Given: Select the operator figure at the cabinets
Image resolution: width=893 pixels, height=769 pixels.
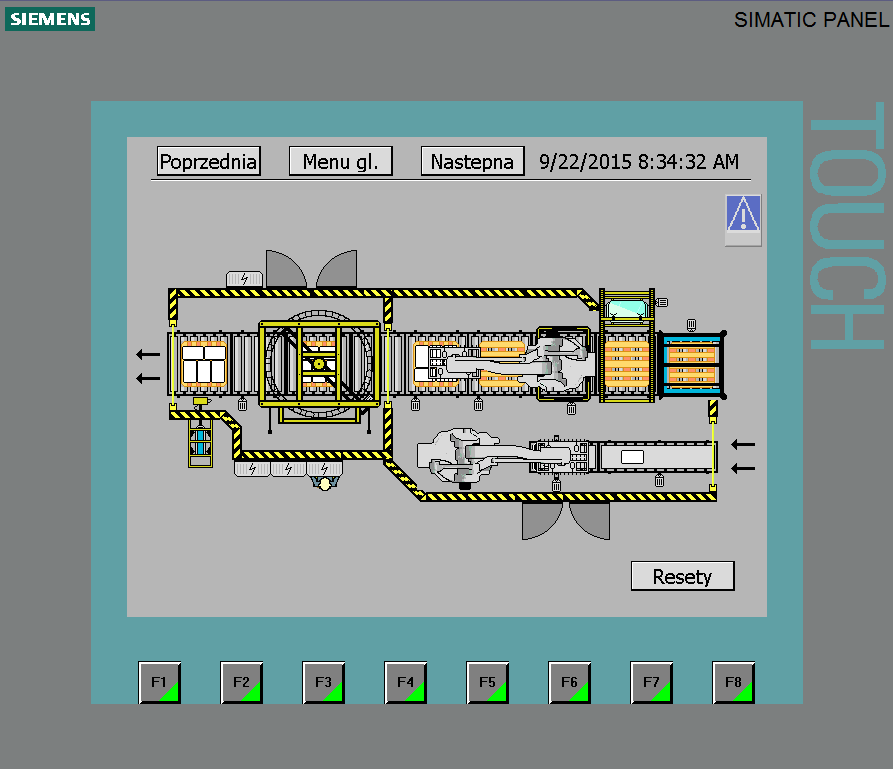Looking at the screenshot, I should pos(325,484).
